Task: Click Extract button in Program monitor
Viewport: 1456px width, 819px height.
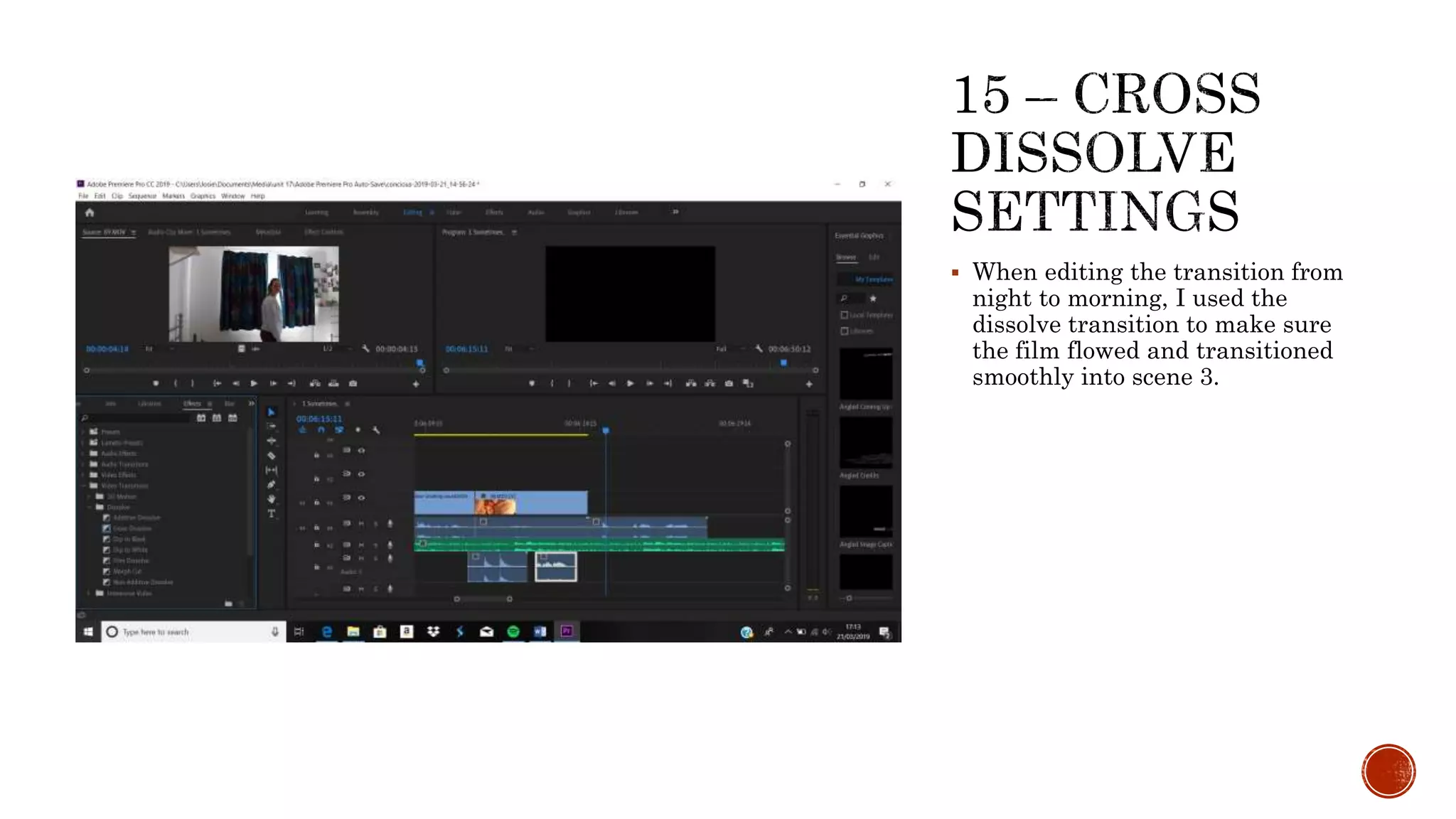Action: pos(710,384)
